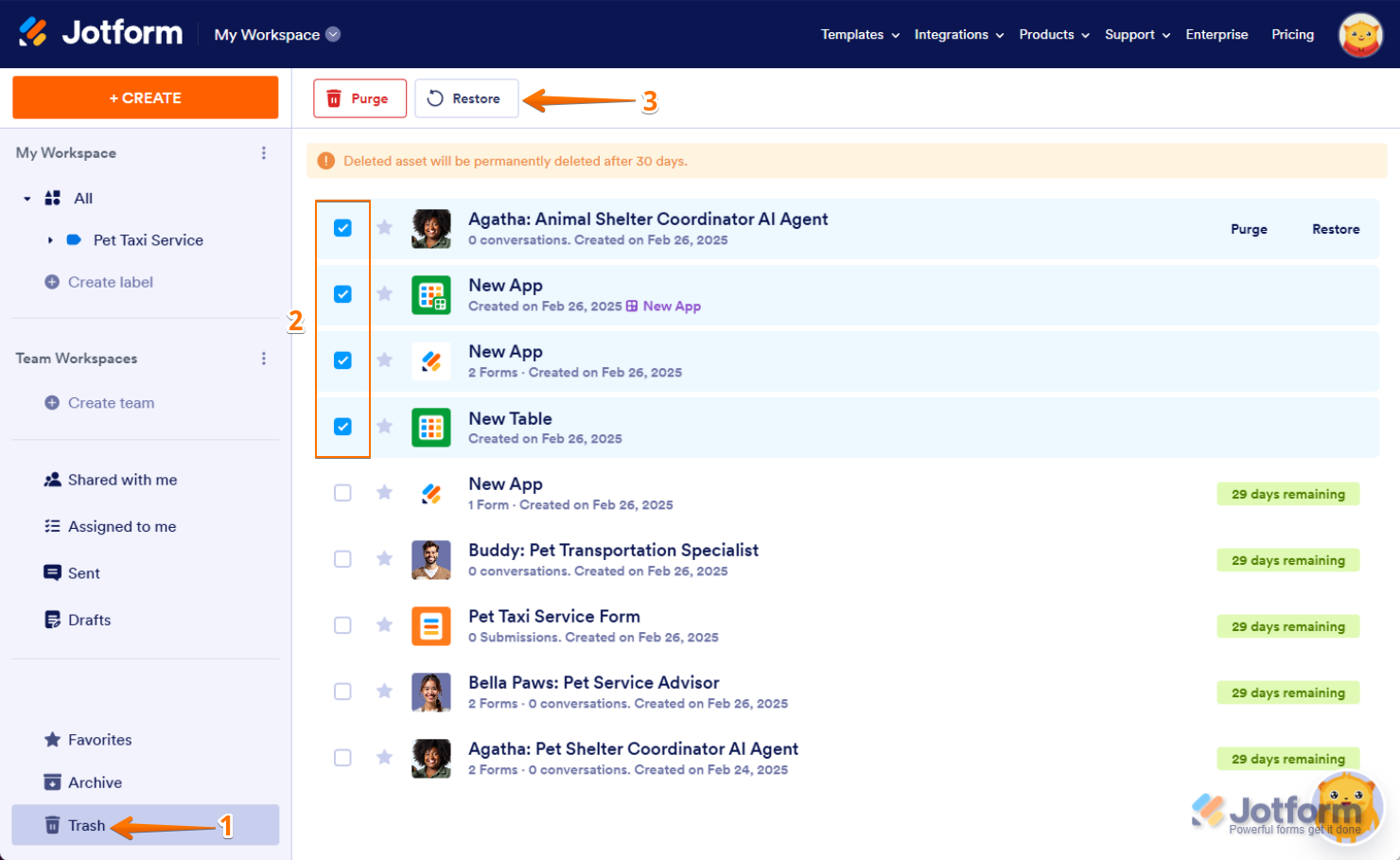The width and height of the screenshot is (1400, 860).
Task: Click the Jotform logo in the header
Action: (x=100, y=33)
